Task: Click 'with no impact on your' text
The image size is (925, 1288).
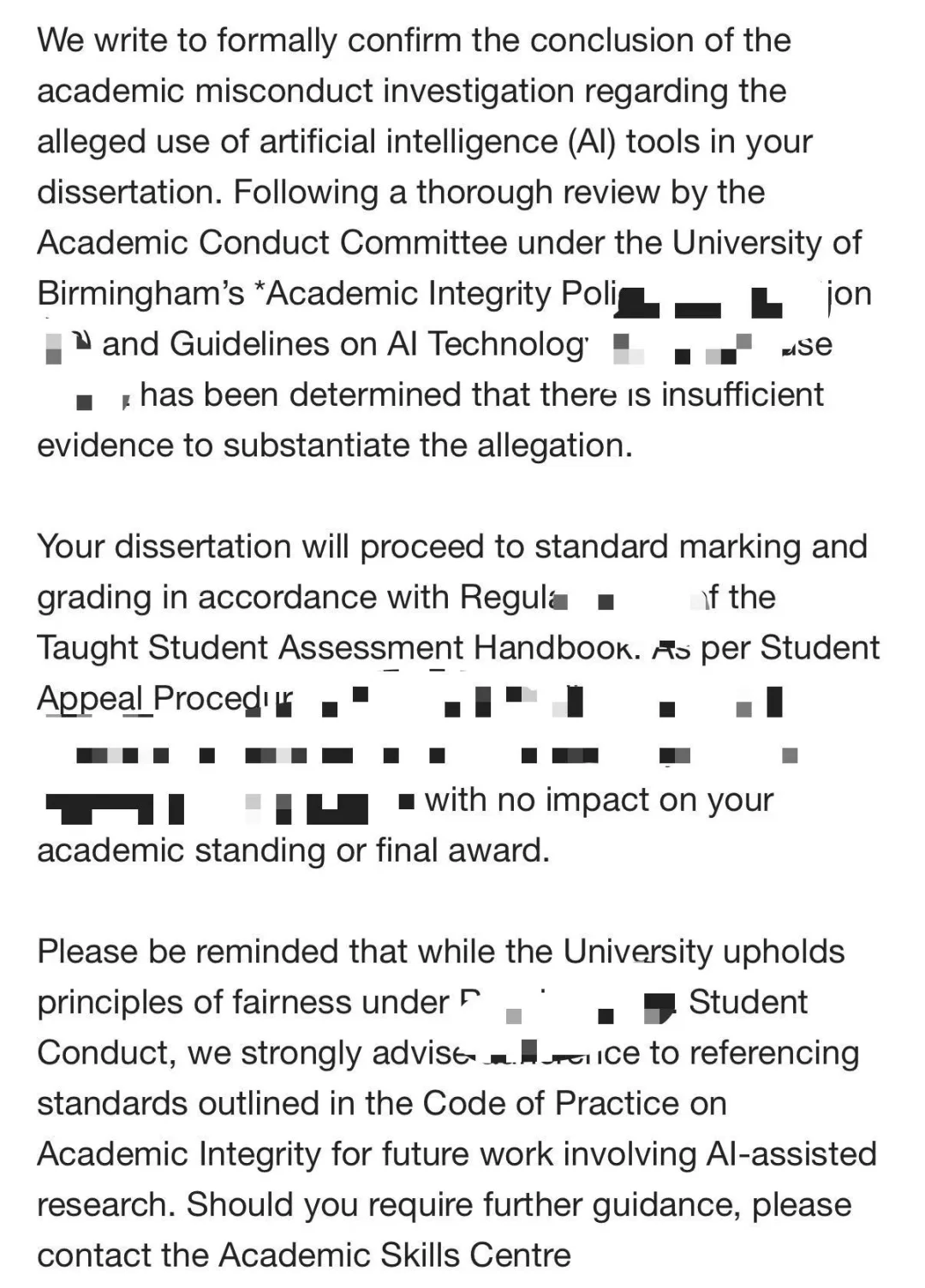Action: tap(599, 800)
